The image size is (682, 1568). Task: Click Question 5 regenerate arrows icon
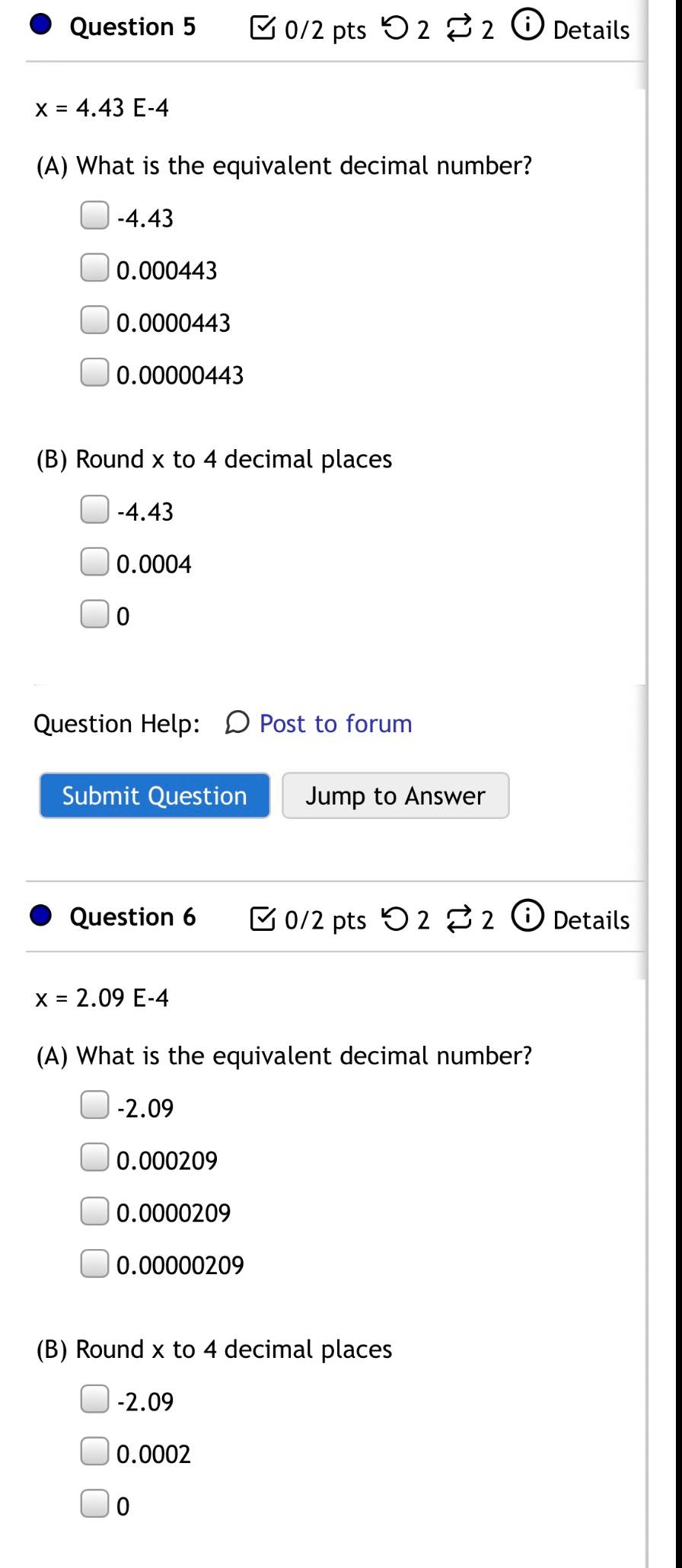coord(459,30)
